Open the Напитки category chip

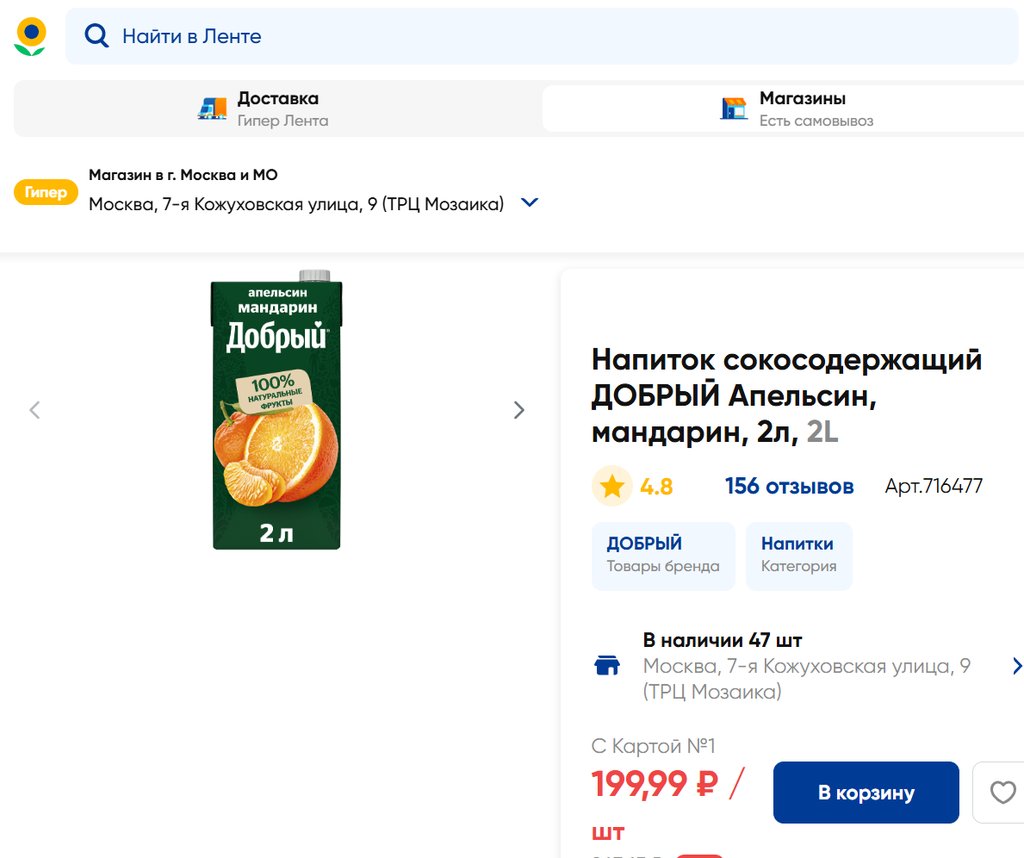tap(798, 555)
